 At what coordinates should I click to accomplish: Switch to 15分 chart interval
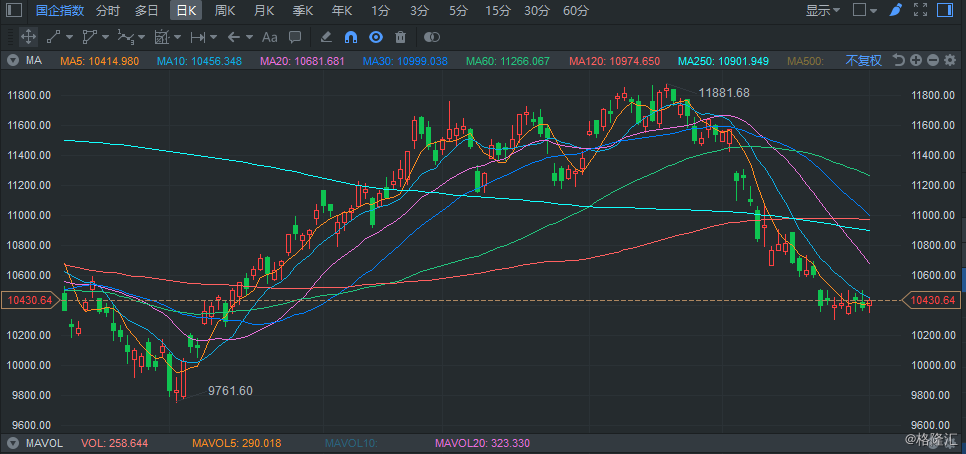pos(498,10)
